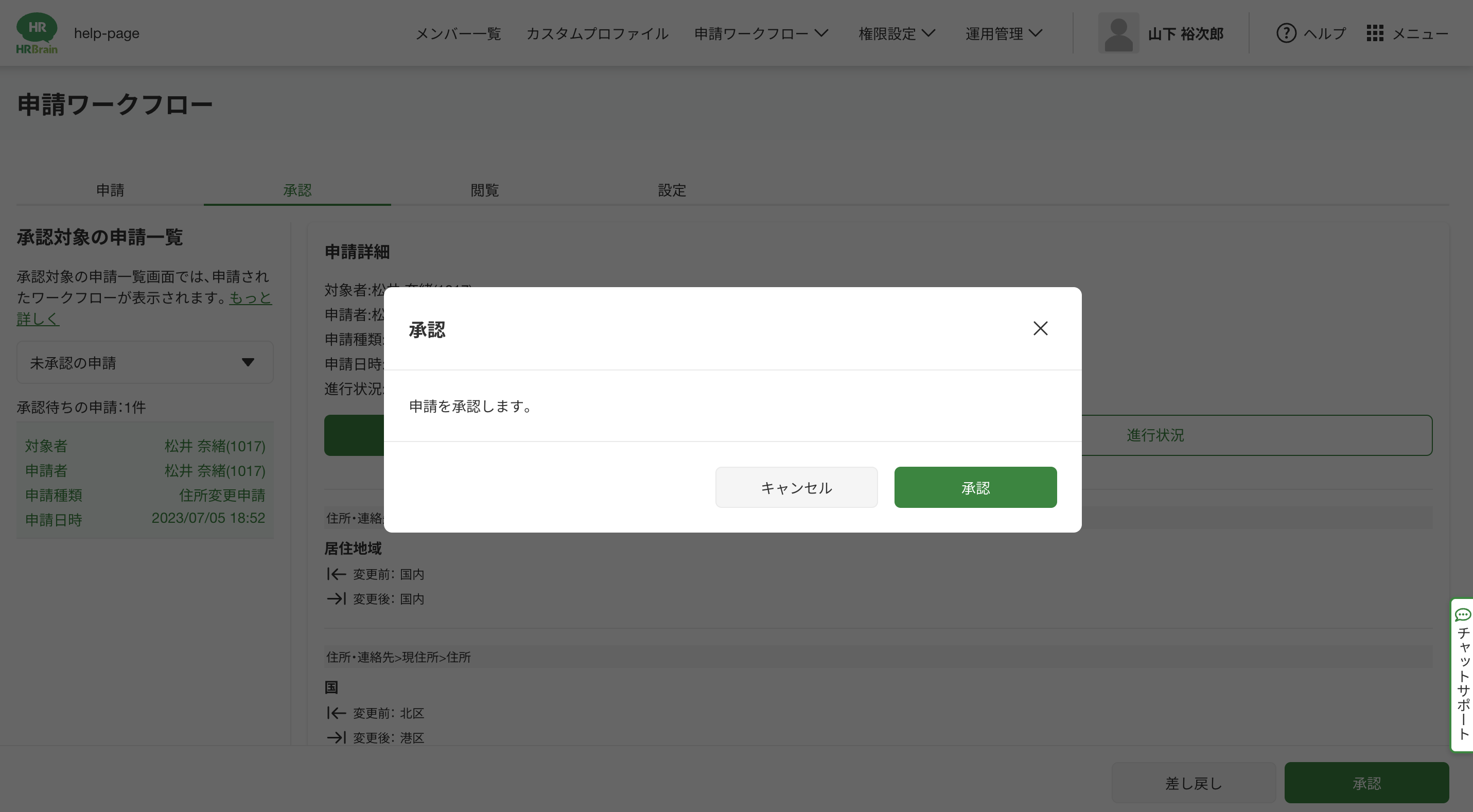Click the 変更前 arrow icon beside 北区
The image size is (1473, 812).
[336, 713]
